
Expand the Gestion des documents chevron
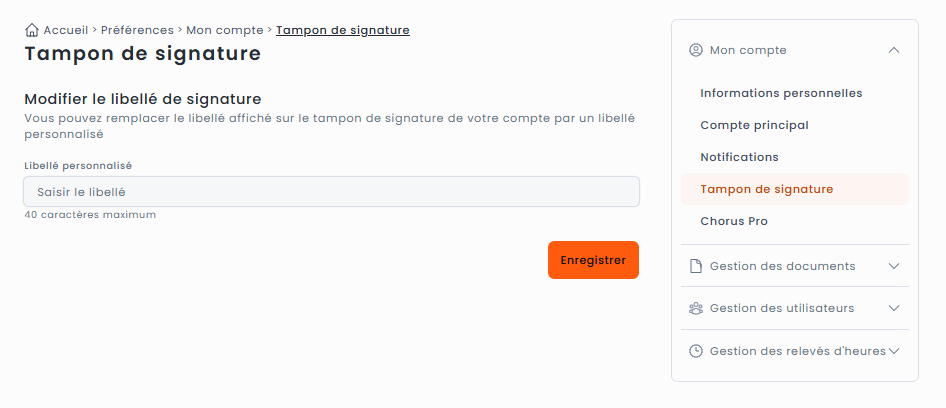[894, 266]
